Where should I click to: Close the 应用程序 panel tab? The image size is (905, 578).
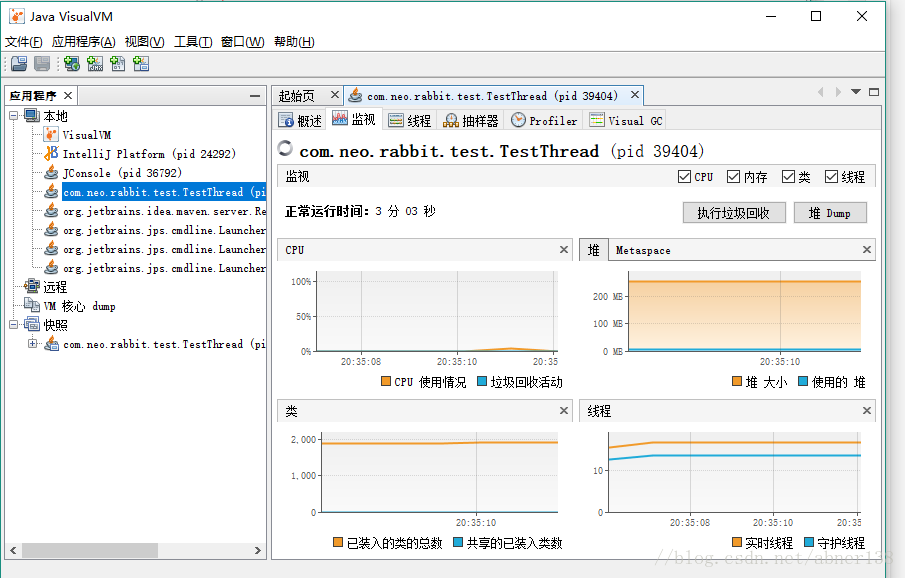pos(68,95)
